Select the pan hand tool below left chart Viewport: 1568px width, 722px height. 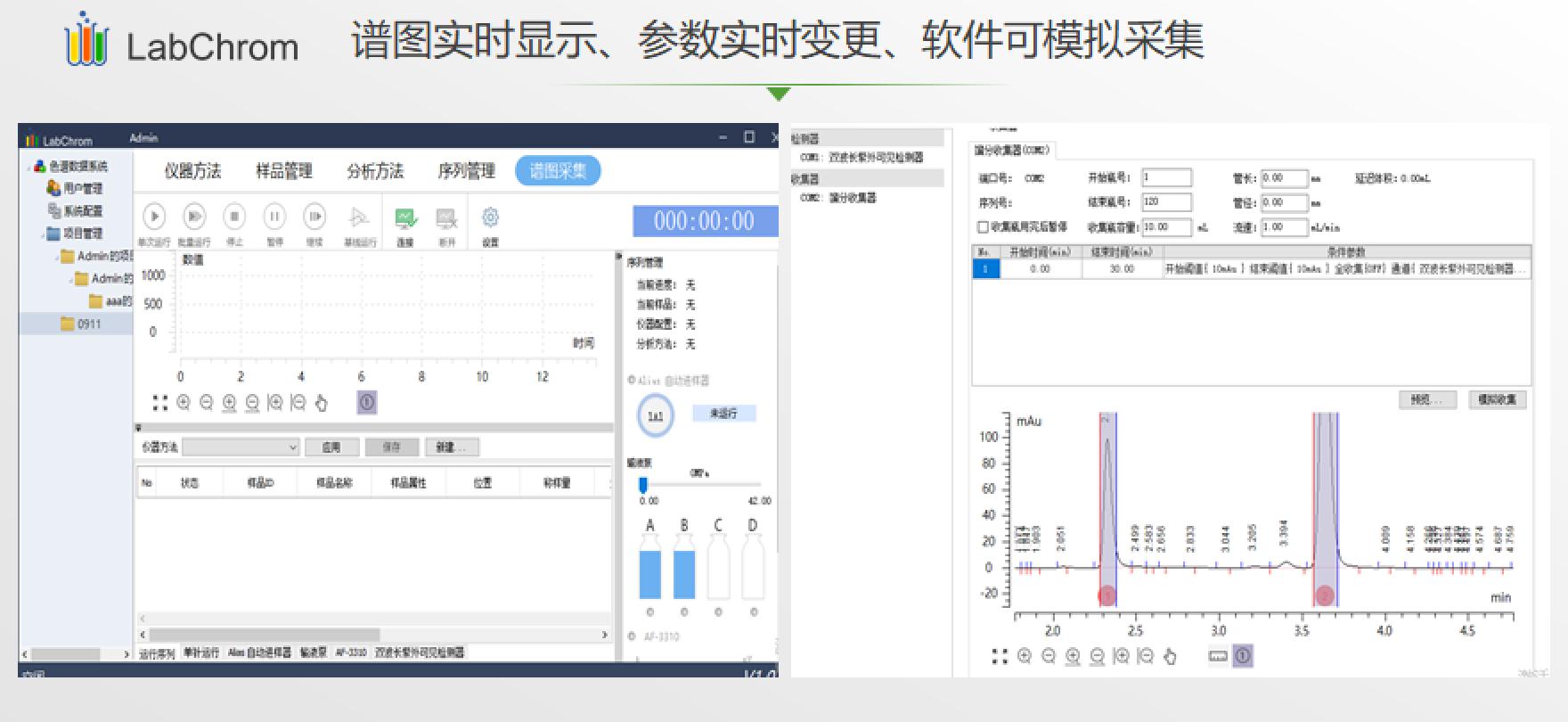[x=322, y=403]
